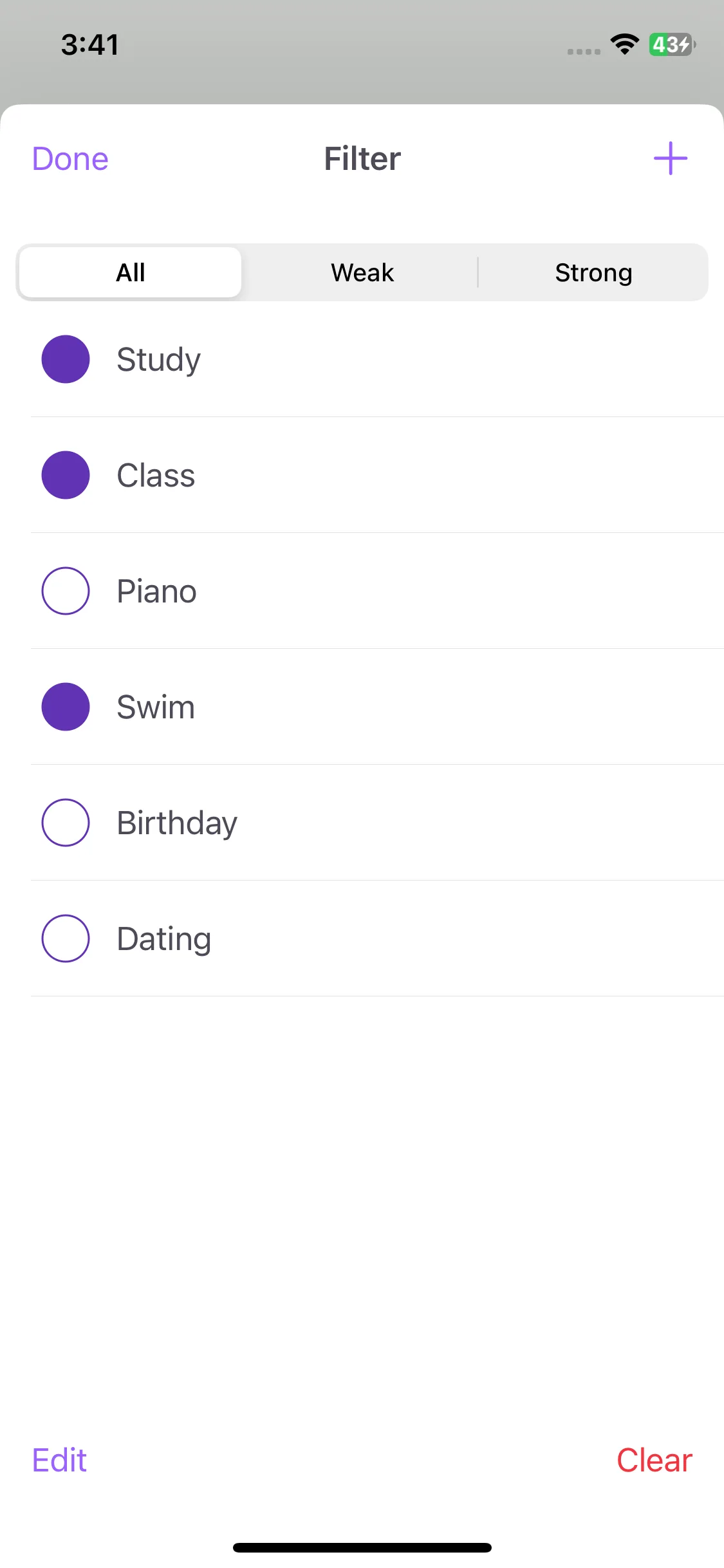Tap Done to close the Filter sheet
This screenshot has height=1568, width=724.
point(70,159)
